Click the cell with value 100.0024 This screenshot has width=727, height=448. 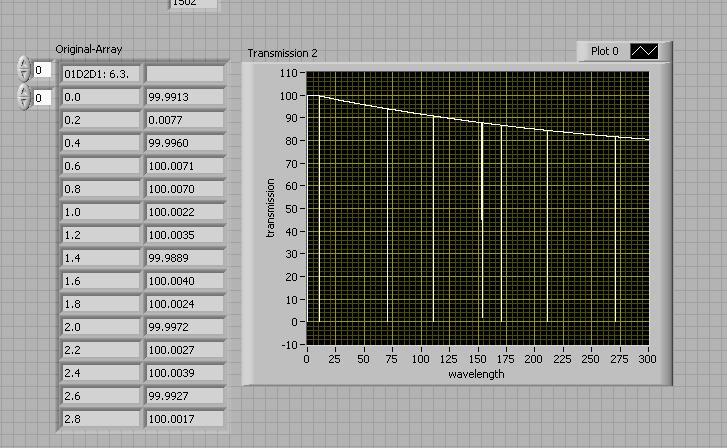(185, 304)
